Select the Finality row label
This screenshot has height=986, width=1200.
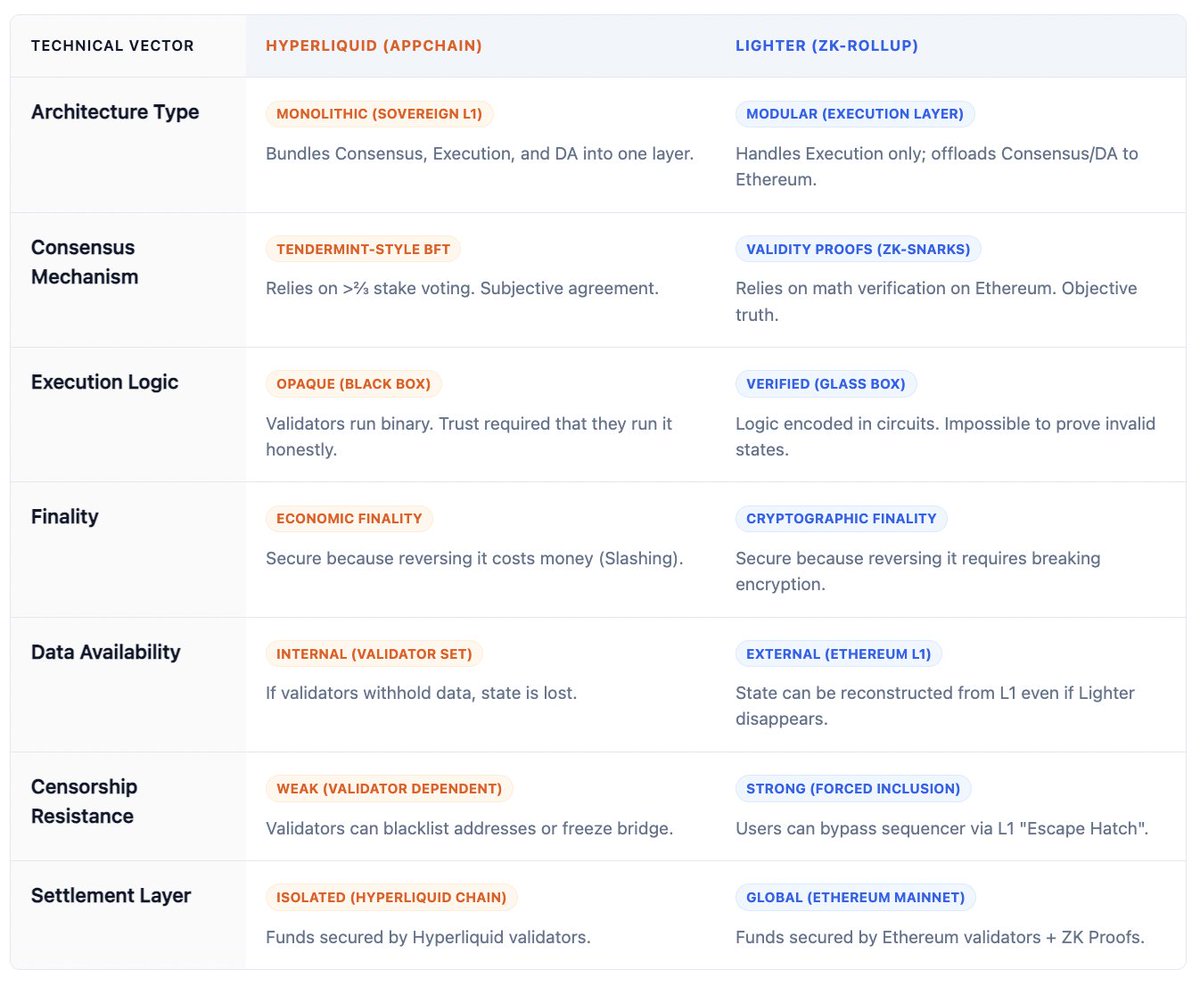pos(65,517)
